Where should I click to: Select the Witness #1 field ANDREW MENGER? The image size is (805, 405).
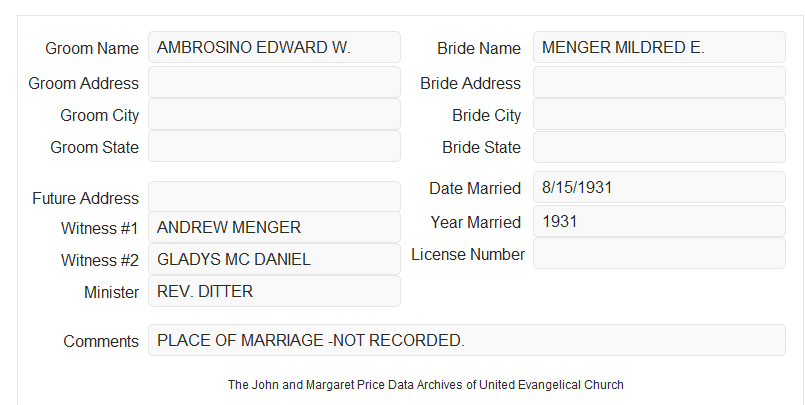pos(274,227)
